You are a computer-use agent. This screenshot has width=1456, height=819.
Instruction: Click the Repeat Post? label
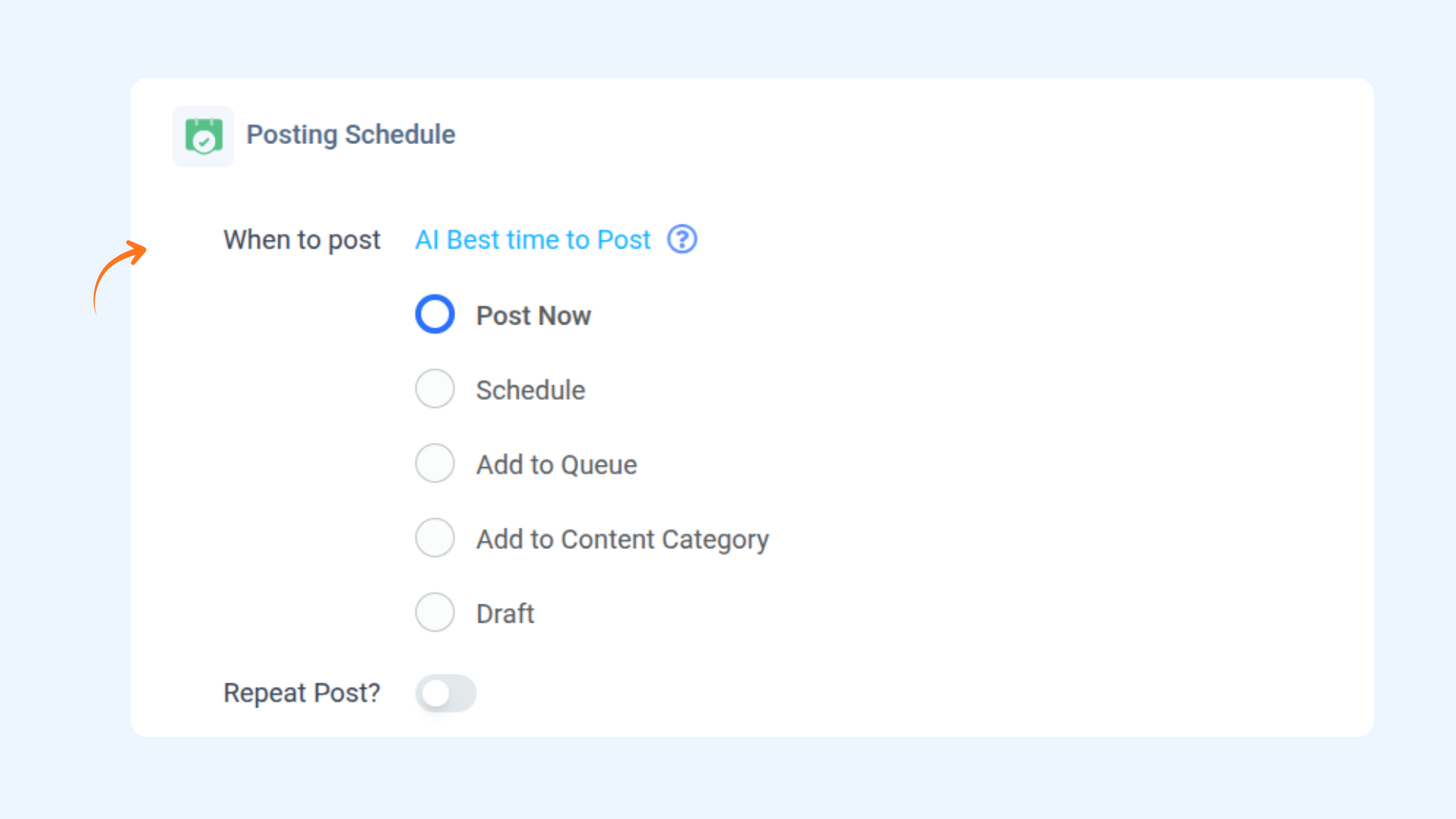301,693
